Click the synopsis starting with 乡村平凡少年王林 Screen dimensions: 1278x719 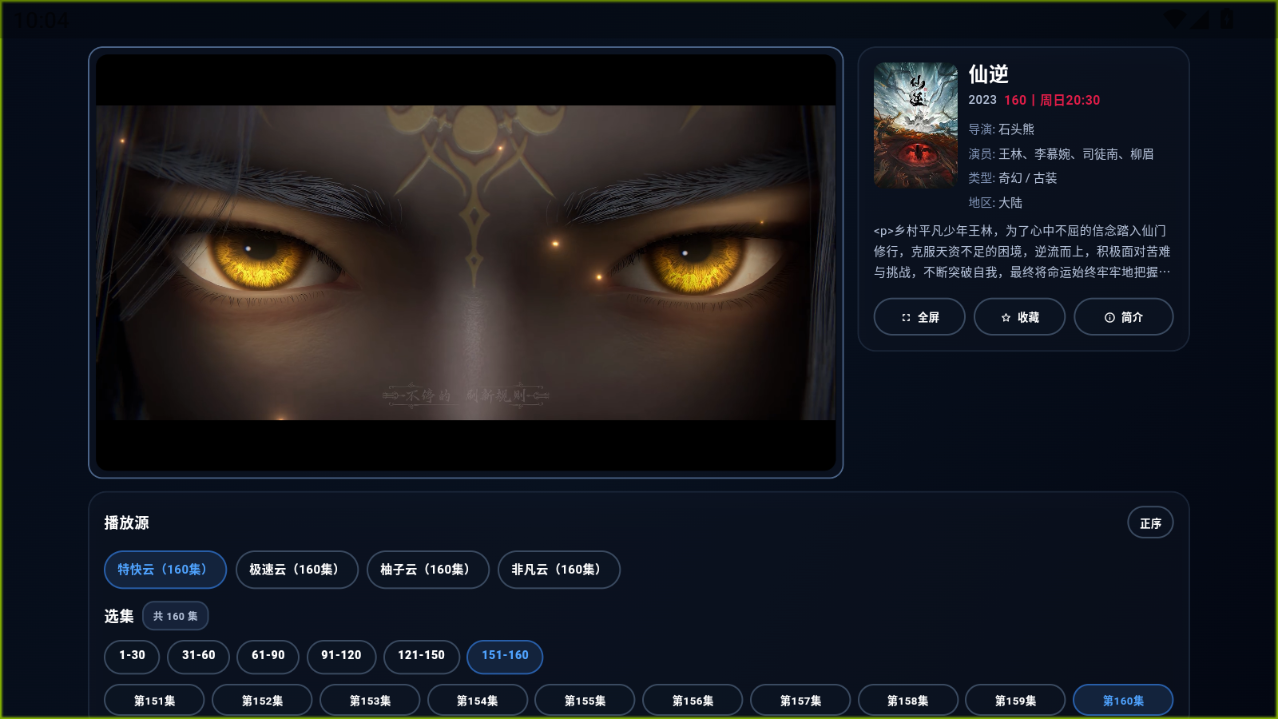pos(1022,251)
